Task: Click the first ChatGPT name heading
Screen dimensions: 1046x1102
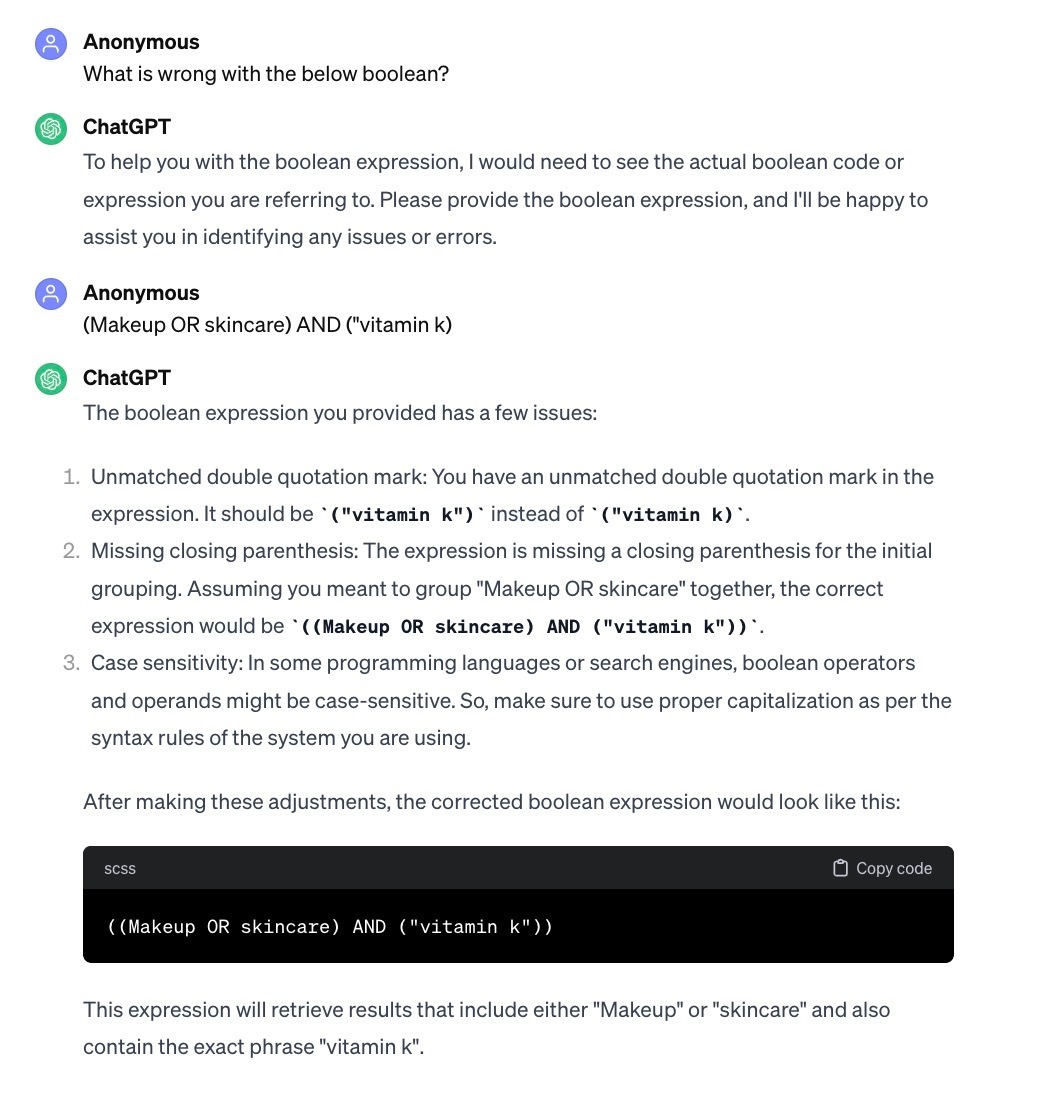Action: click(127, 127)
